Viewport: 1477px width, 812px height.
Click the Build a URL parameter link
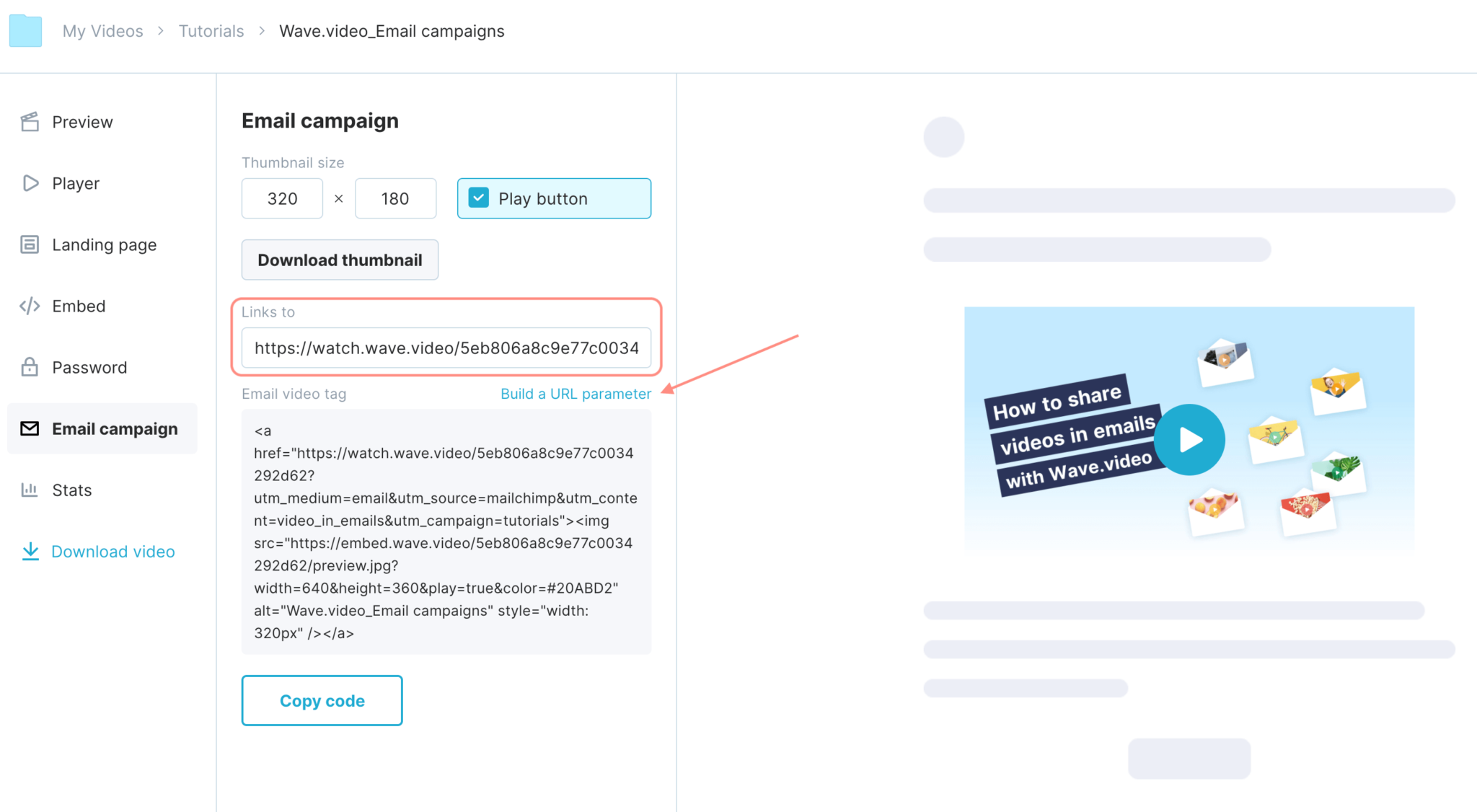(575, 392)
